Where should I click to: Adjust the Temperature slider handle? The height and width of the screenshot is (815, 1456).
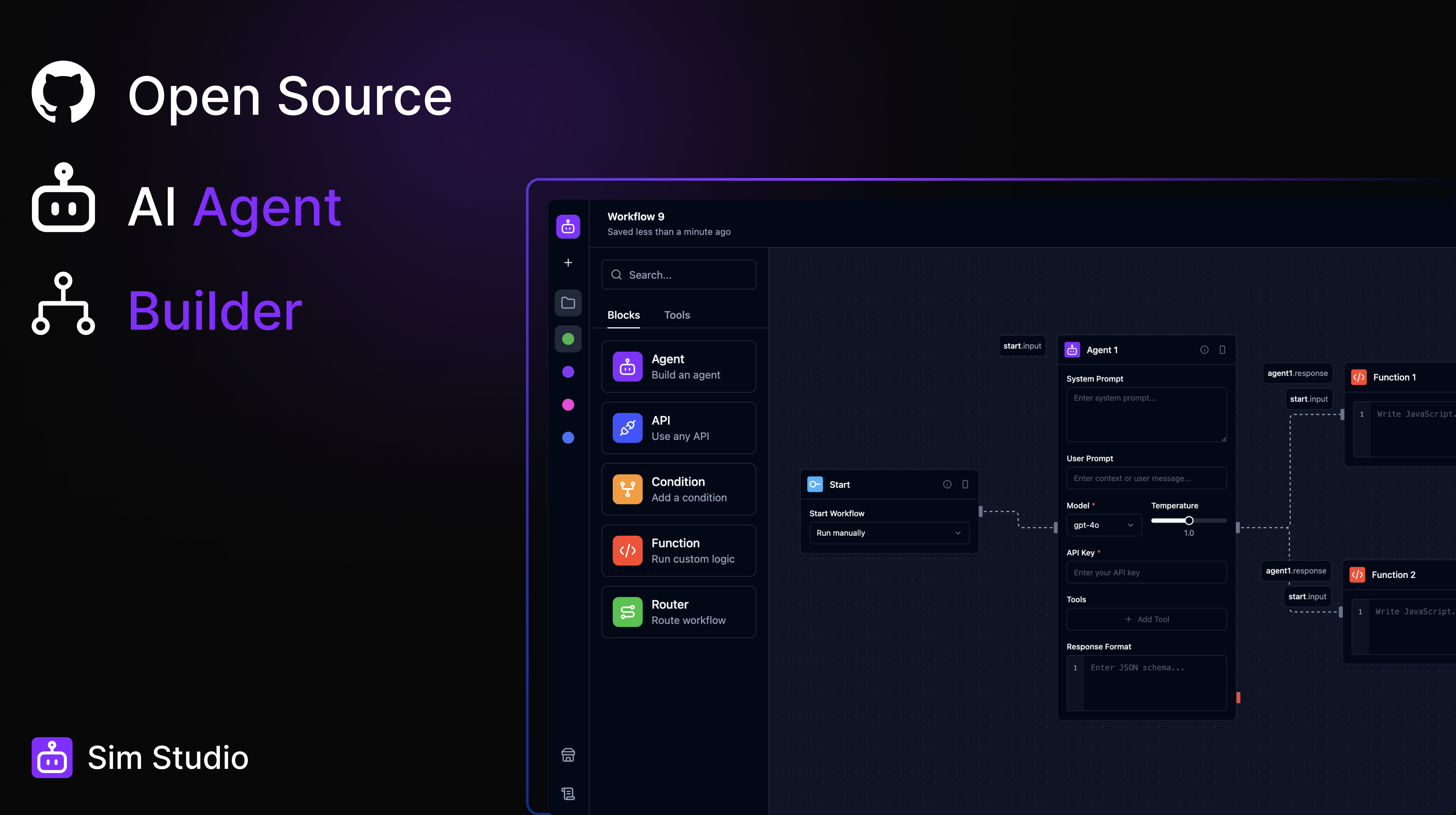[1189, 521]
